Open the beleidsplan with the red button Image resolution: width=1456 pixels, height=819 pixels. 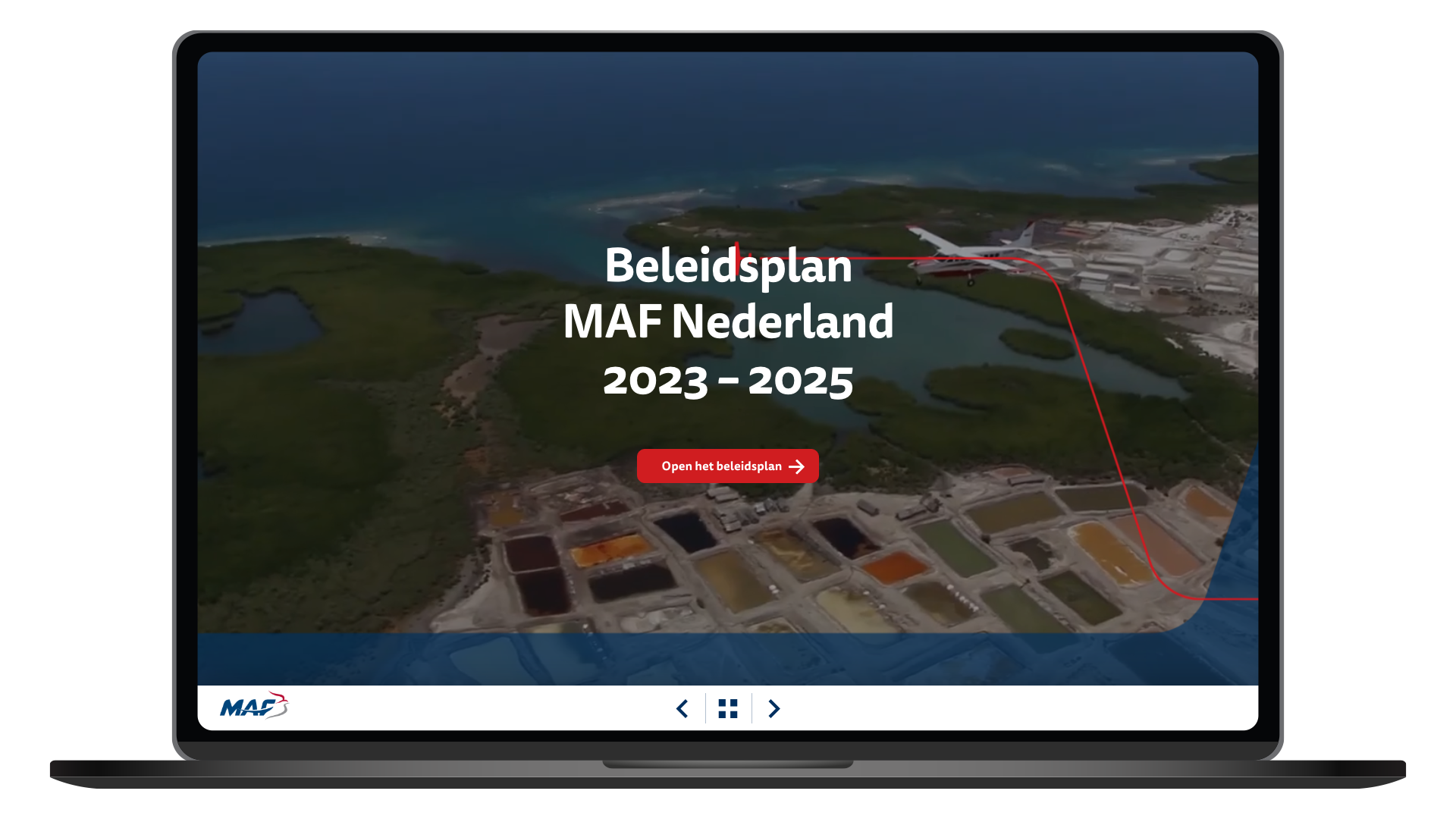tap(728, 466)
